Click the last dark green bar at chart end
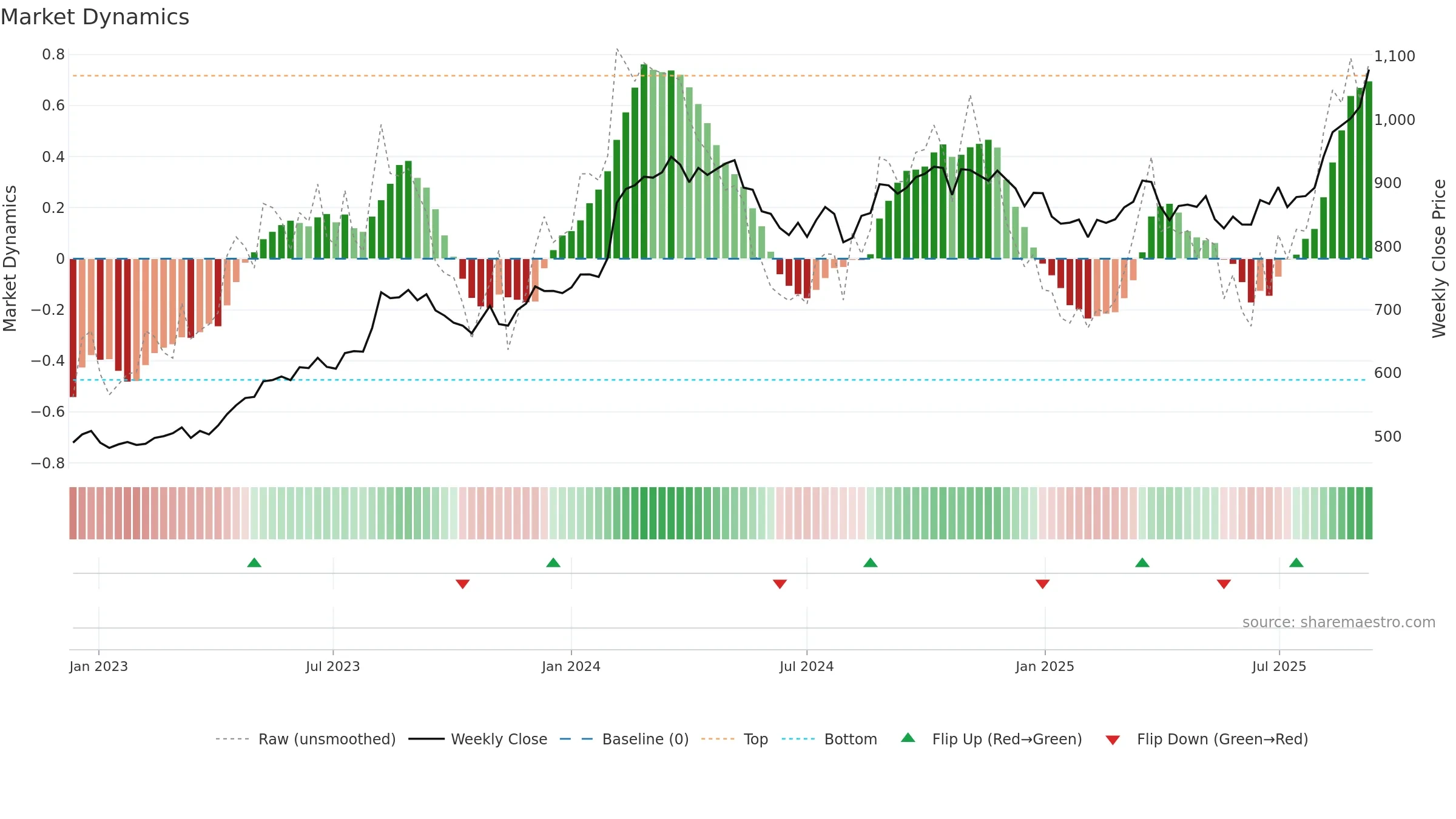The height and width of the screenshot is (819, 1456). pyautogui.click(x=1369, y=170)
